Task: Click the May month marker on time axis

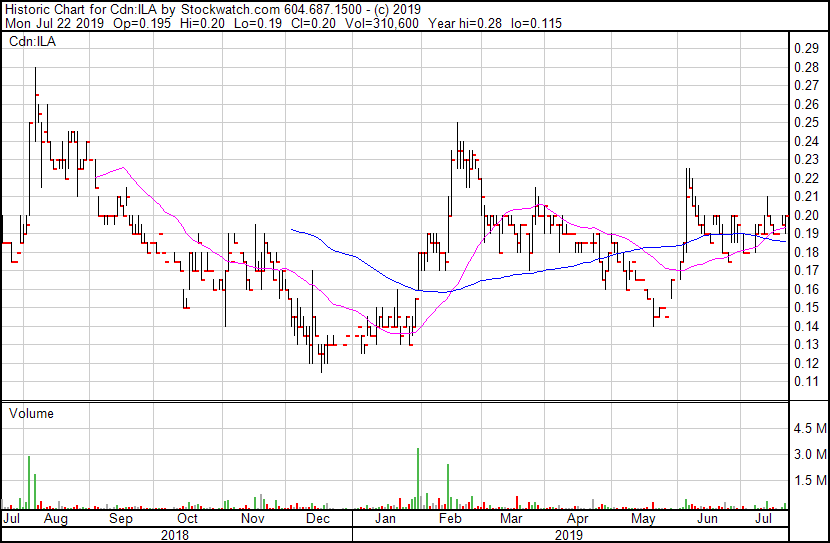Action: (x=642, y=519)
